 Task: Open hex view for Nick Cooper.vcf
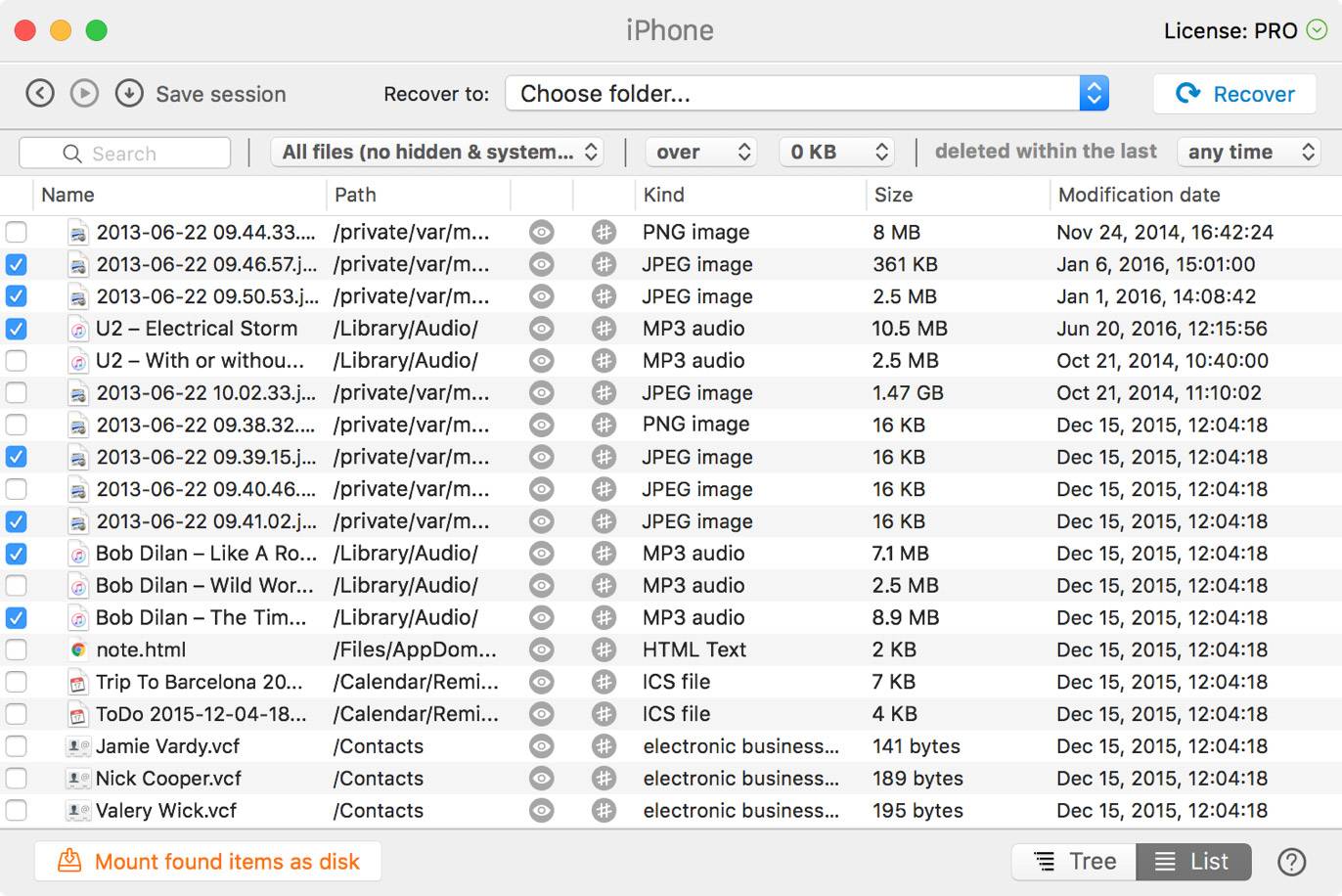pyautogui.click(x=604, y=779)
